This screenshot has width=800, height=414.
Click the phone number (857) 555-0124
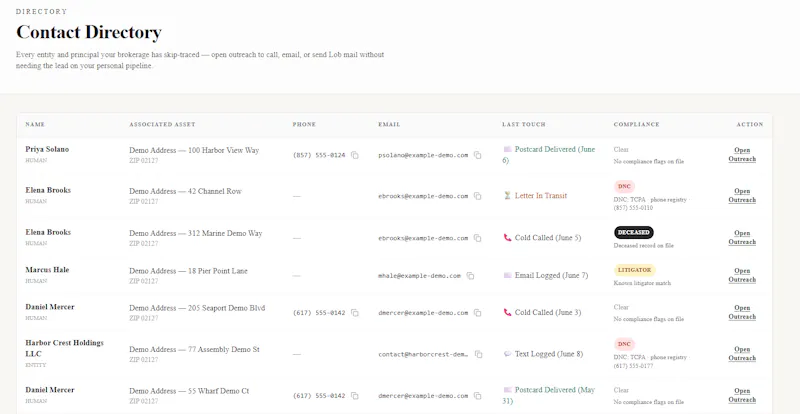click(319, 155)
